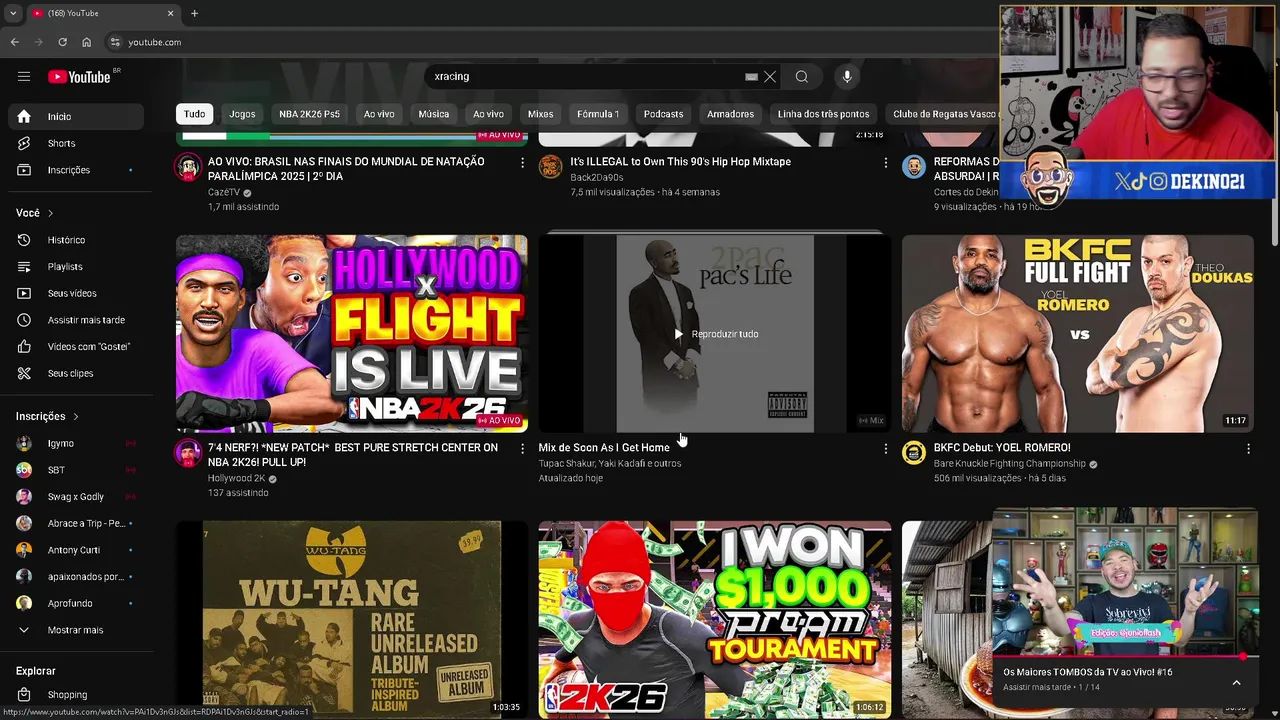Select the Mixes filter chip

point(540,114)
